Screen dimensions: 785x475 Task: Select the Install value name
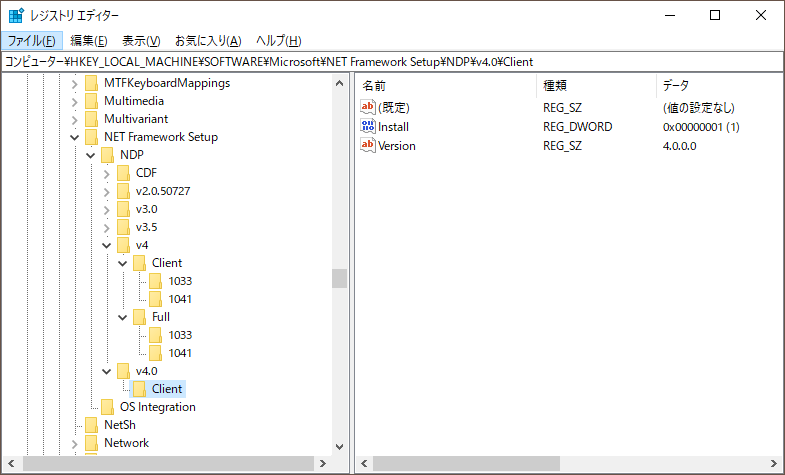pos(393,127)
